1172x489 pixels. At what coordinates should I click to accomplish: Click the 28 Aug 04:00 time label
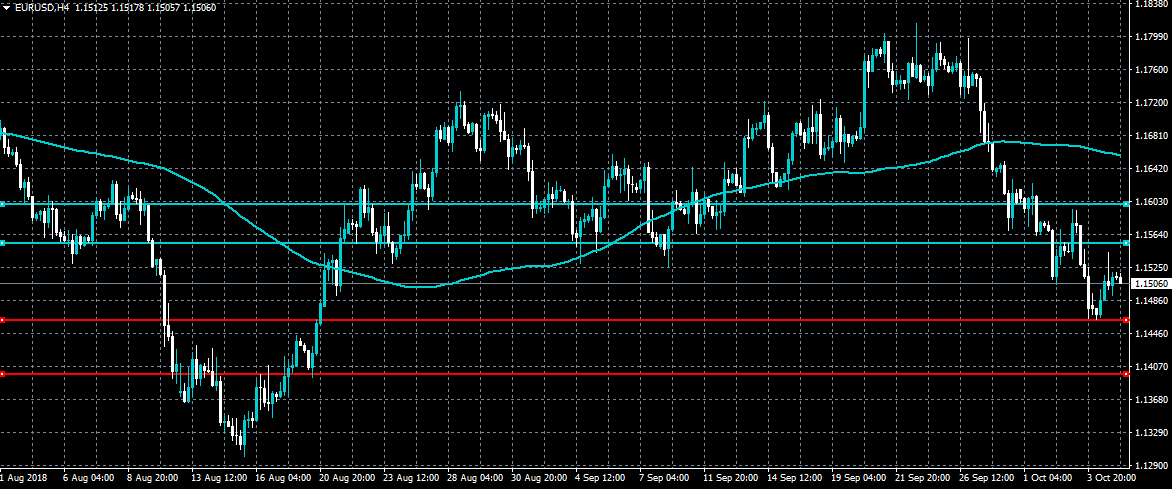[x=475, y=477]
